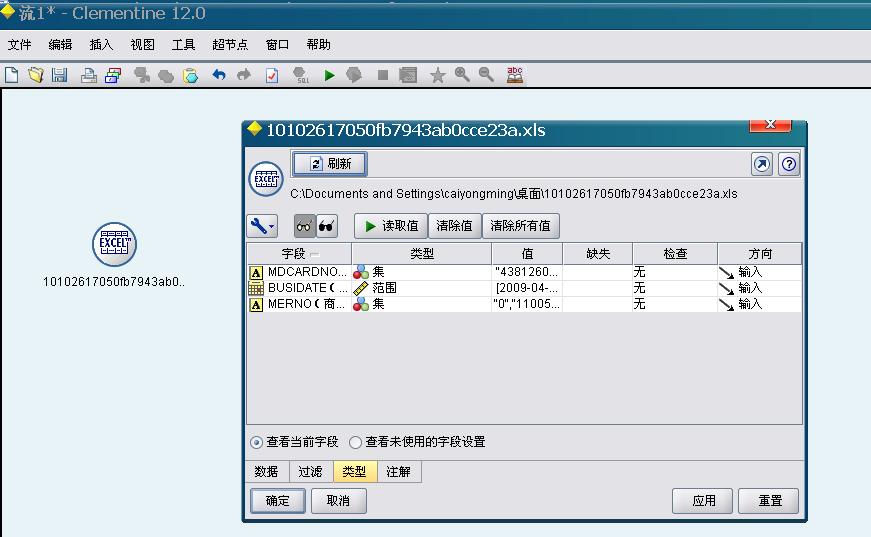The width and height of the screenshot is (871, 537).
Task: Click the 方向 column header
Action: click(759, 254)
